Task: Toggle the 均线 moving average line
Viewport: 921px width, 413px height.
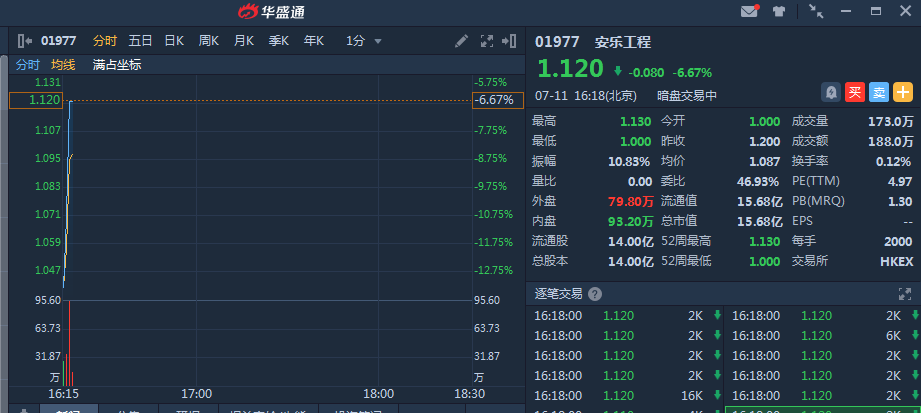Action: [x=64, y=65]
